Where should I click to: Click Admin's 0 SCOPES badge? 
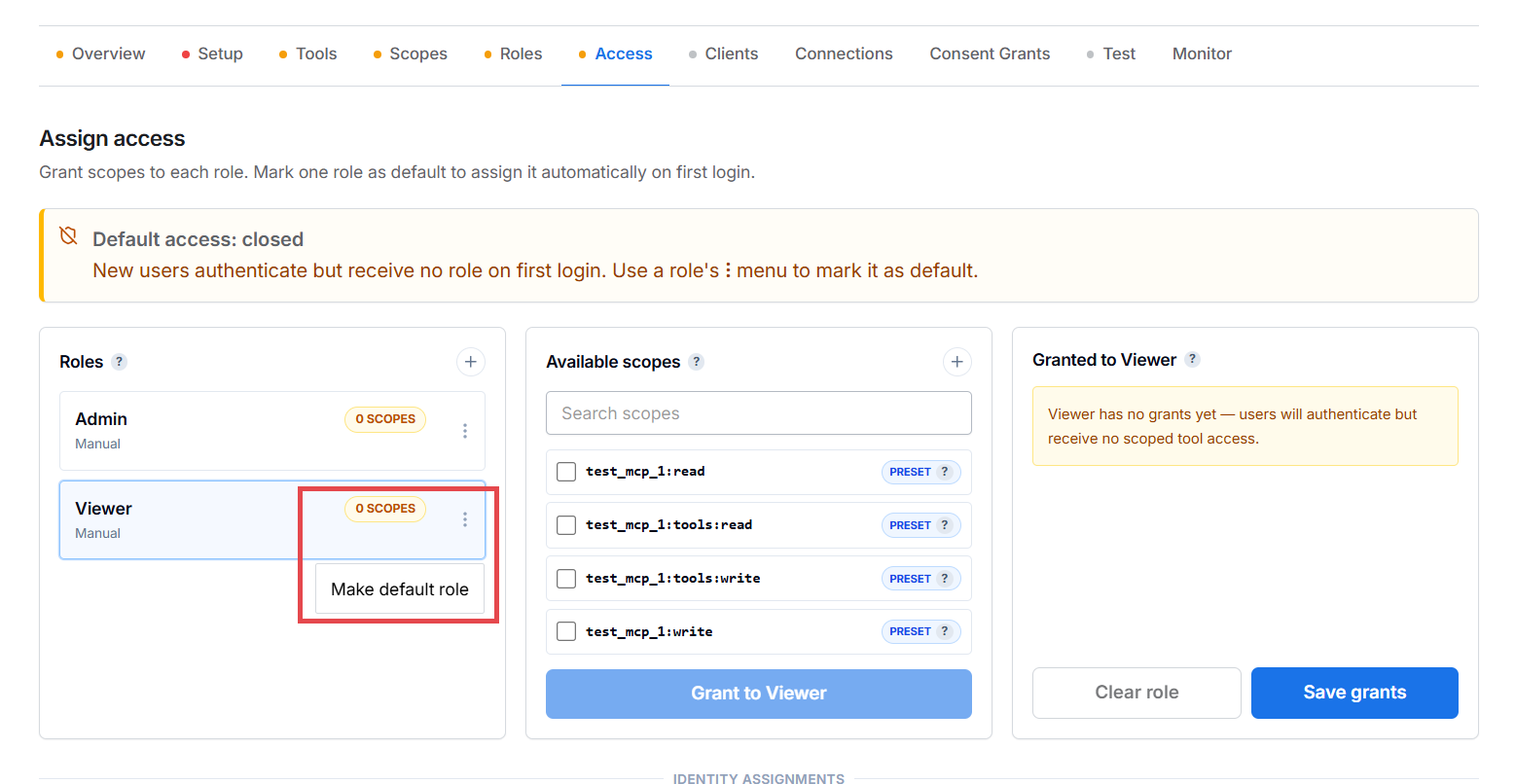pos(385,419)
